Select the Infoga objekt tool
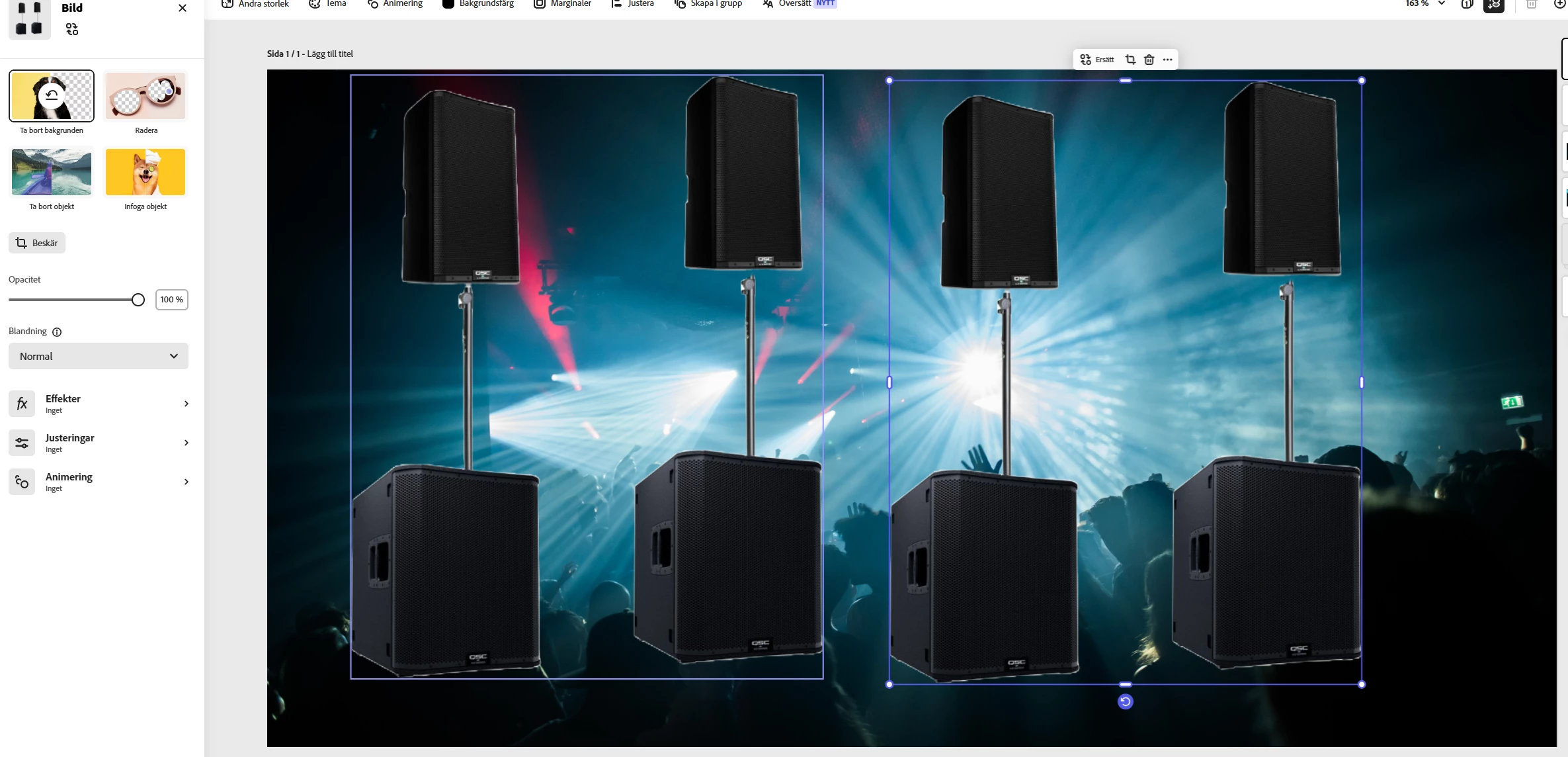The height and width of the screenshot is (757, 1568). (x=145, y=172)
